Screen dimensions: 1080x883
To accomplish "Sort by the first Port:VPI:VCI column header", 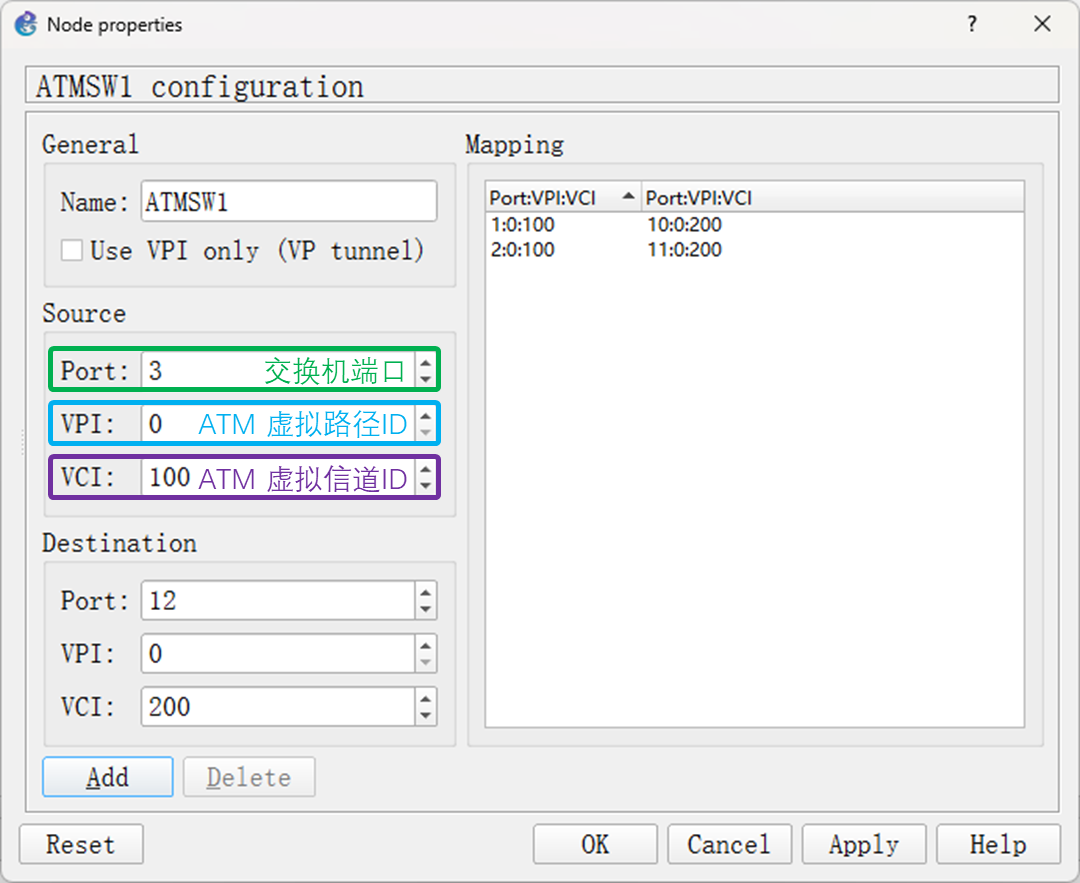I will pos(560,198).
